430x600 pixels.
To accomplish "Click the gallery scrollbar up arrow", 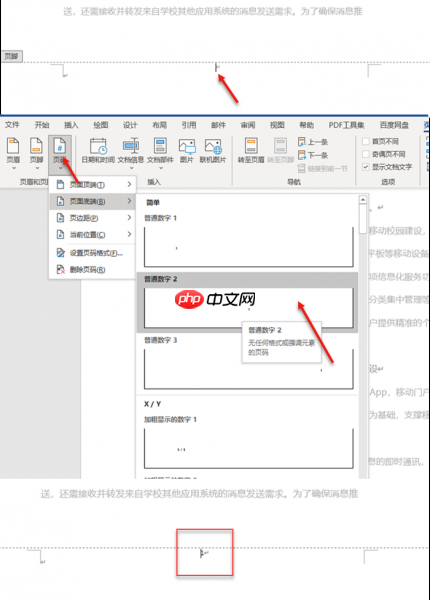I will (x=363, y=199).
